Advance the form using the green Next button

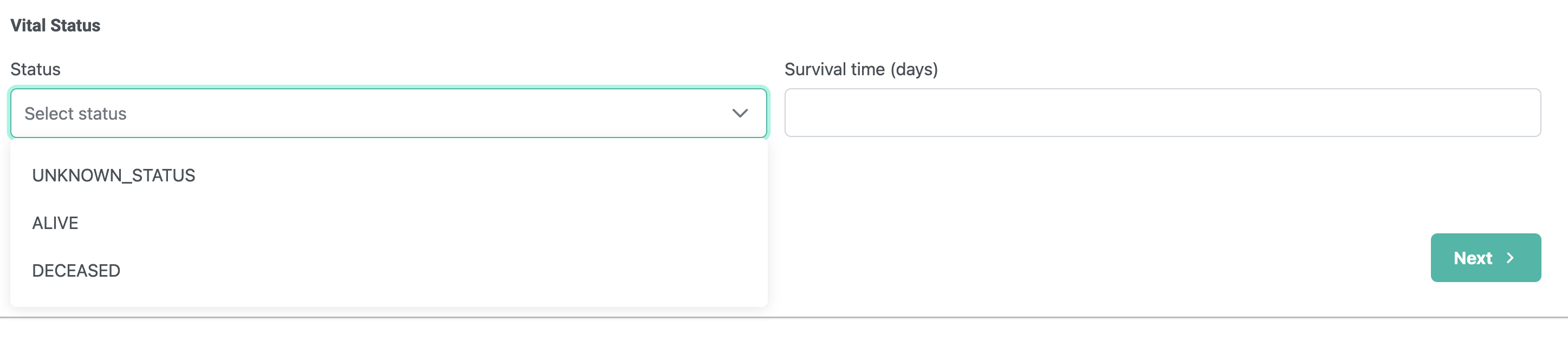1486,258
